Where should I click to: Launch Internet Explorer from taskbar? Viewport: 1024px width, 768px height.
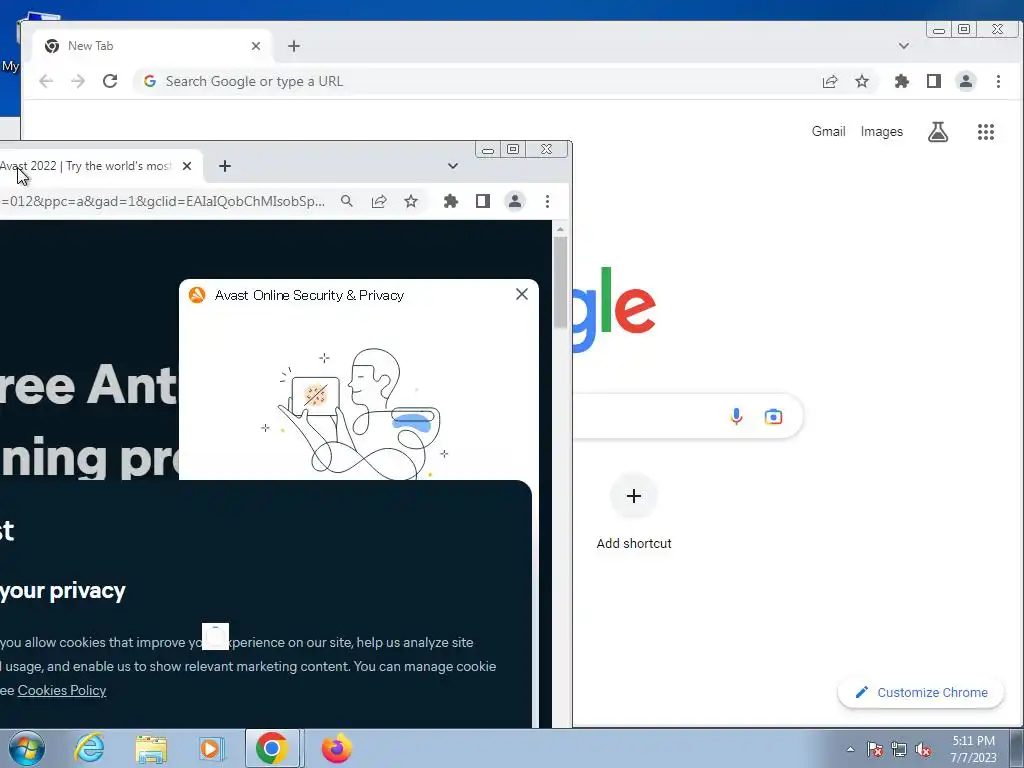coord(89,748)
